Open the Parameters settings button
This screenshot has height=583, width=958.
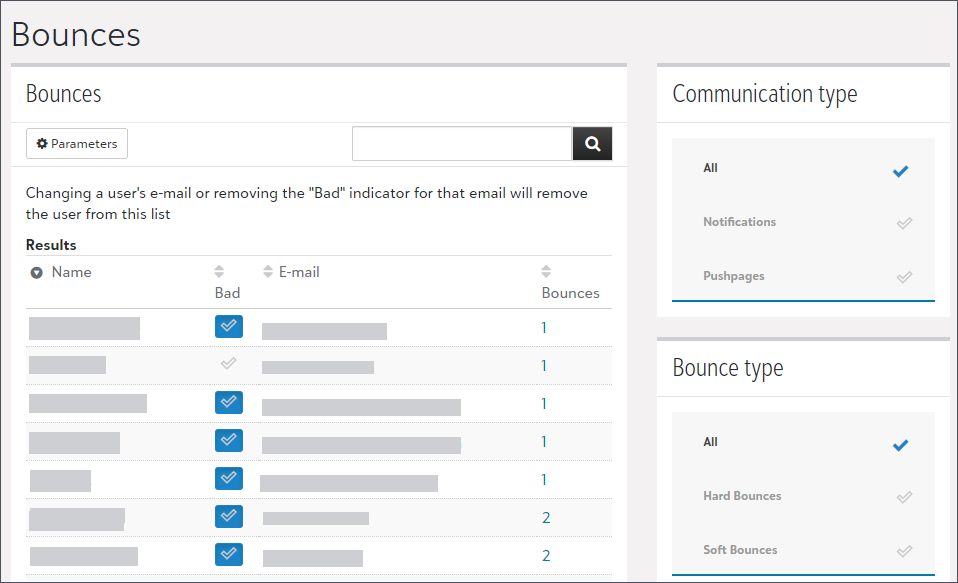click(77, 144)
